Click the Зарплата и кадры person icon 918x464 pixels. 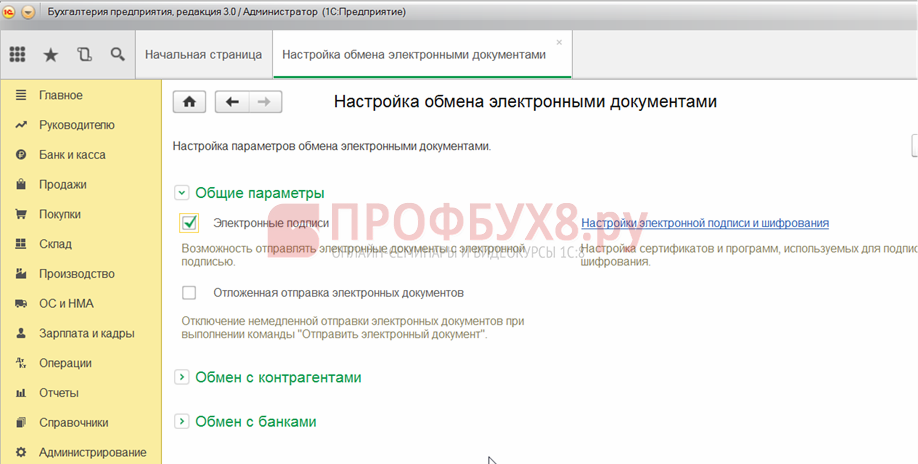click(x=21, y=333)
